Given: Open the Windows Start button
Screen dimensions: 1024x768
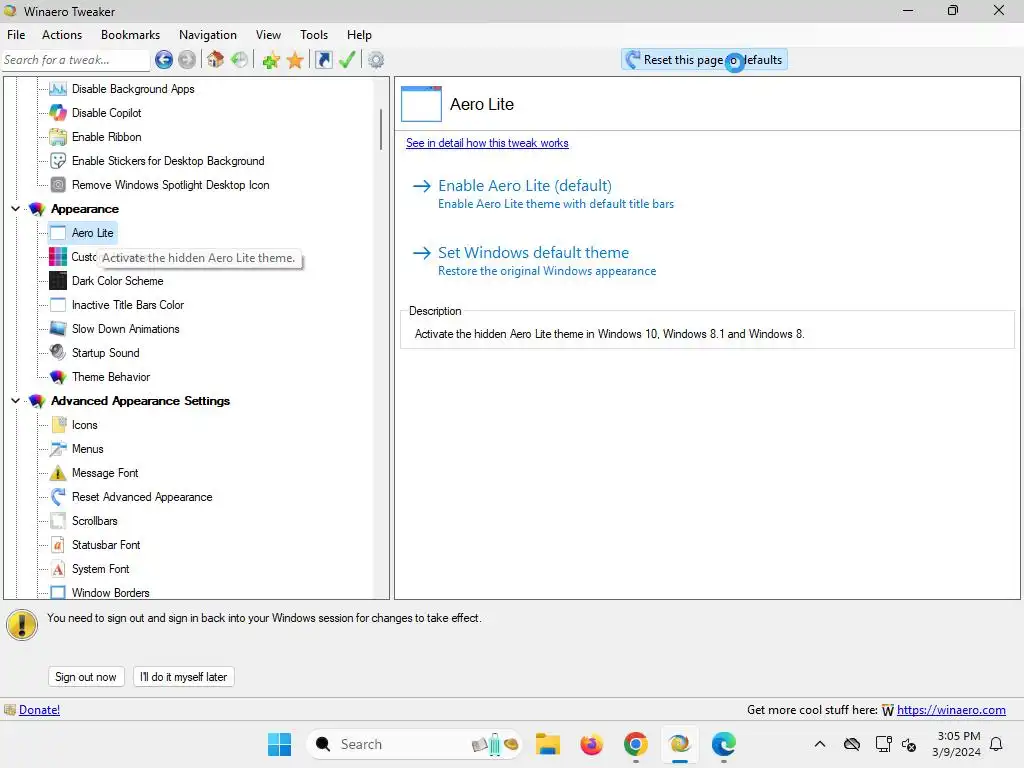Looking at the screenshot, I should click(x=280, y=744).
